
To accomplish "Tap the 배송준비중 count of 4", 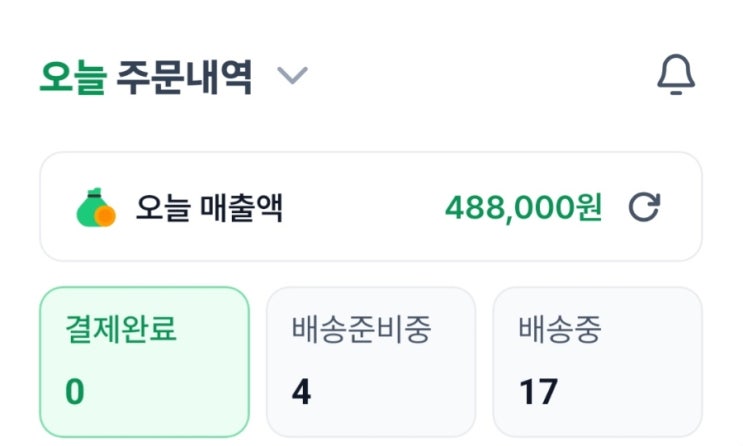I will (x=301, y=392).
